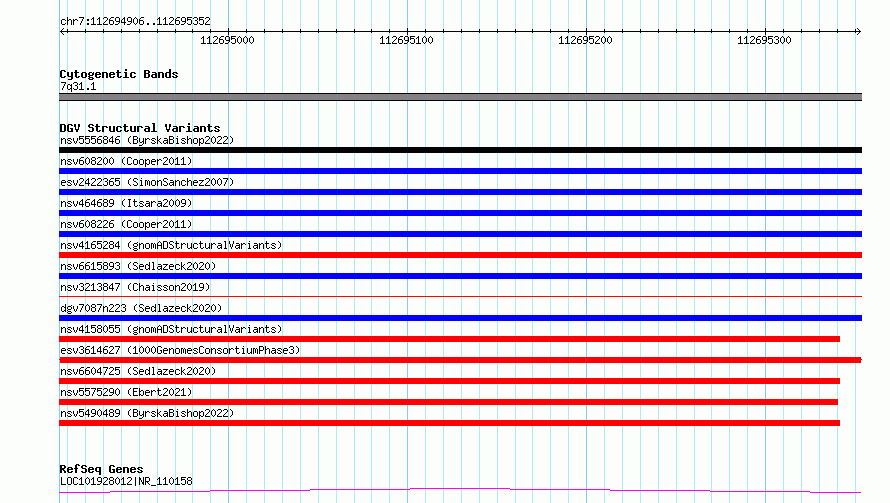Screen dimensions: 890x503
Task: Click label esv2422365 (SimonSanchez2007)
Action: 147,182
